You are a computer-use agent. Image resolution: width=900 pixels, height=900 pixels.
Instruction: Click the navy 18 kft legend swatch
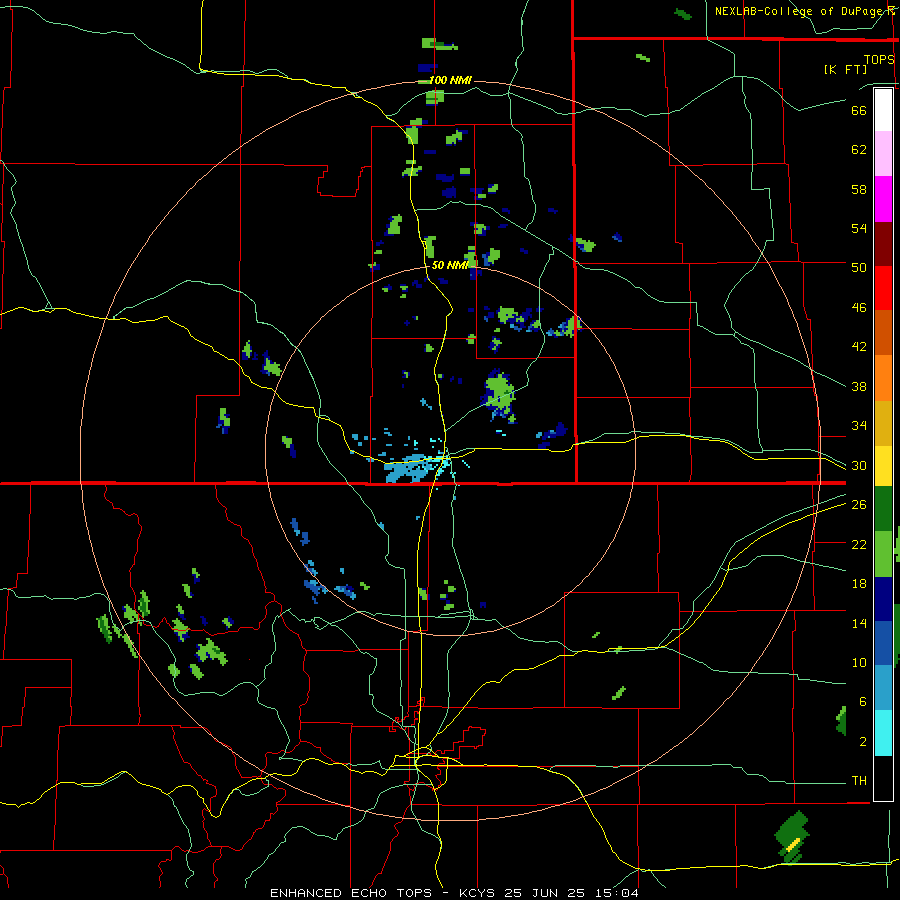pyautogui.click(x=883, y=599)
